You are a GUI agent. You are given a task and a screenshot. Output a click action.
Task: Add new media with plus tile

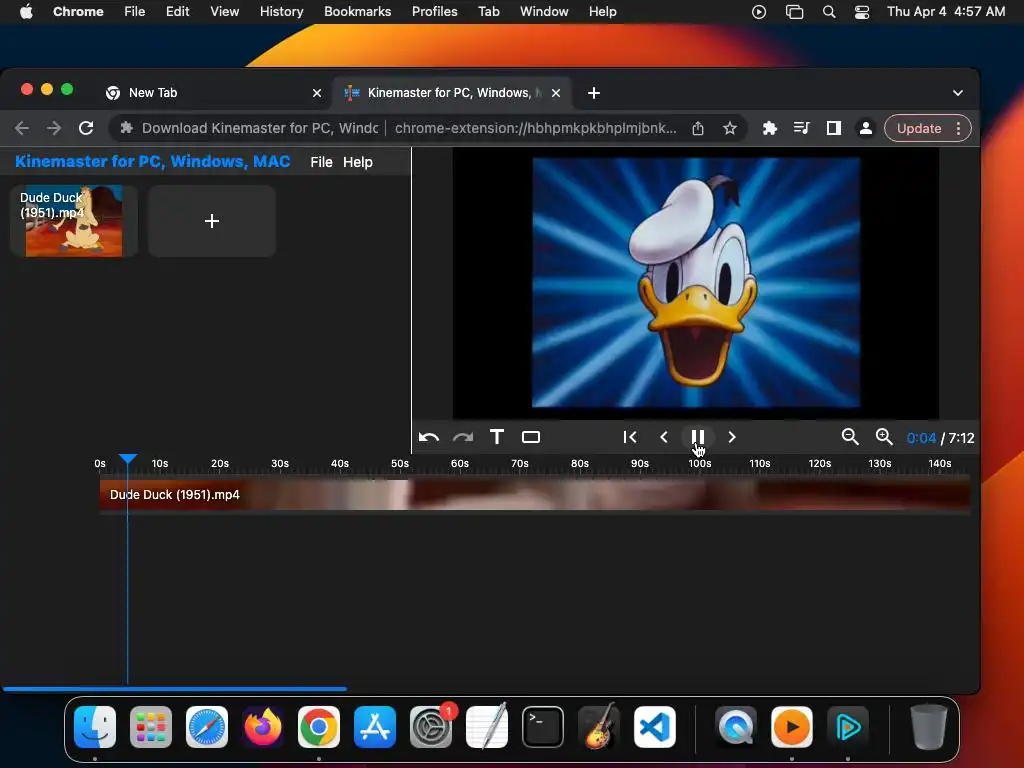[212, 221]
